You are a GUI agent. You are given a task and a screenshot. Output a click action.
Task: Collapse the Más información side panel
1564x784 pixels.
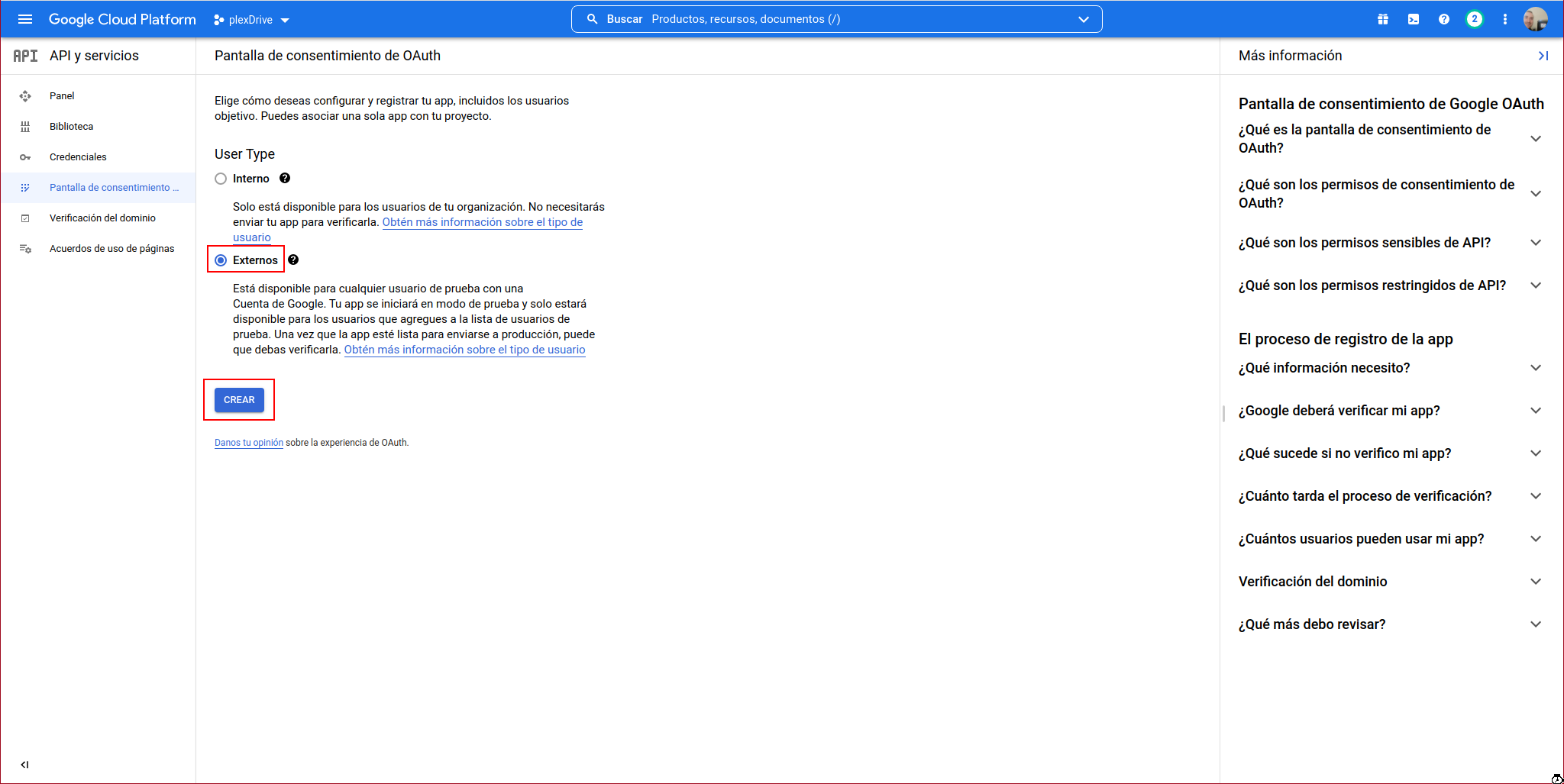point(1543,56)
